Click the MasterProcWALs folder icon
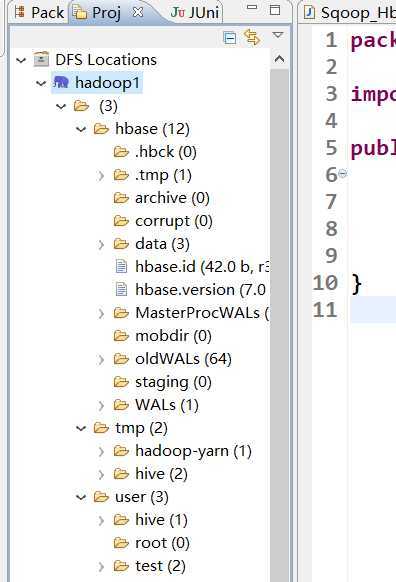This screenshot has height=582, width=396. [121, 313]
